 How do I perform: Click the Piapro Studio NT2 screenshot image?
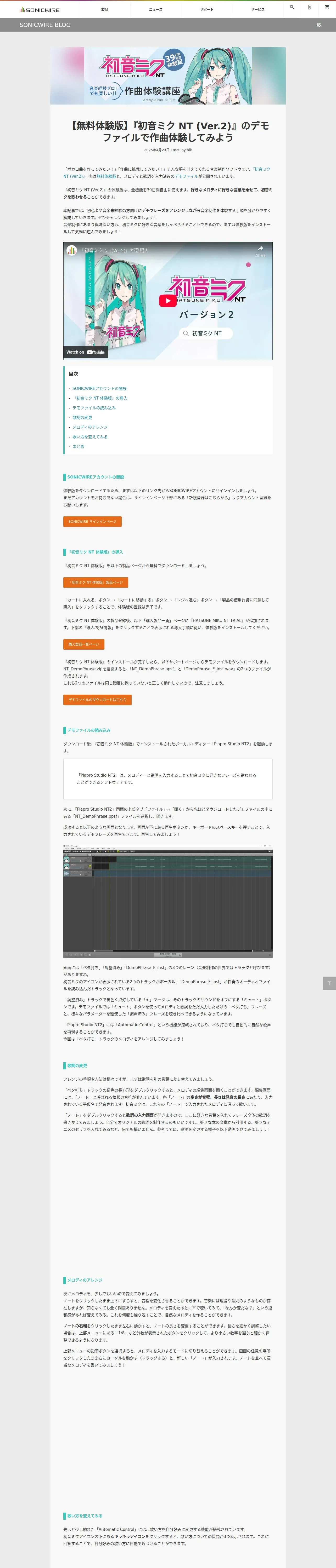(168, 901)
